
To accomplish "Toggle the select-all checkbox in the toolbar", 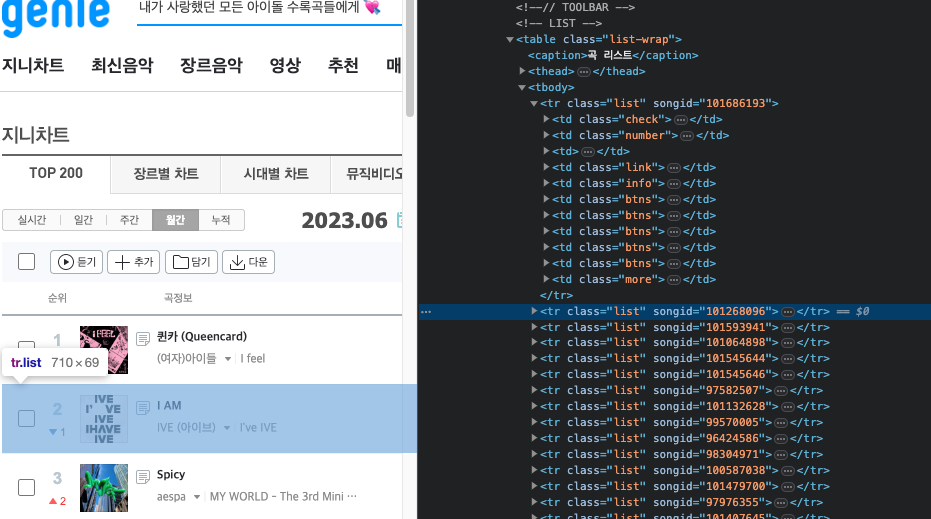I will tap(27, 262).
